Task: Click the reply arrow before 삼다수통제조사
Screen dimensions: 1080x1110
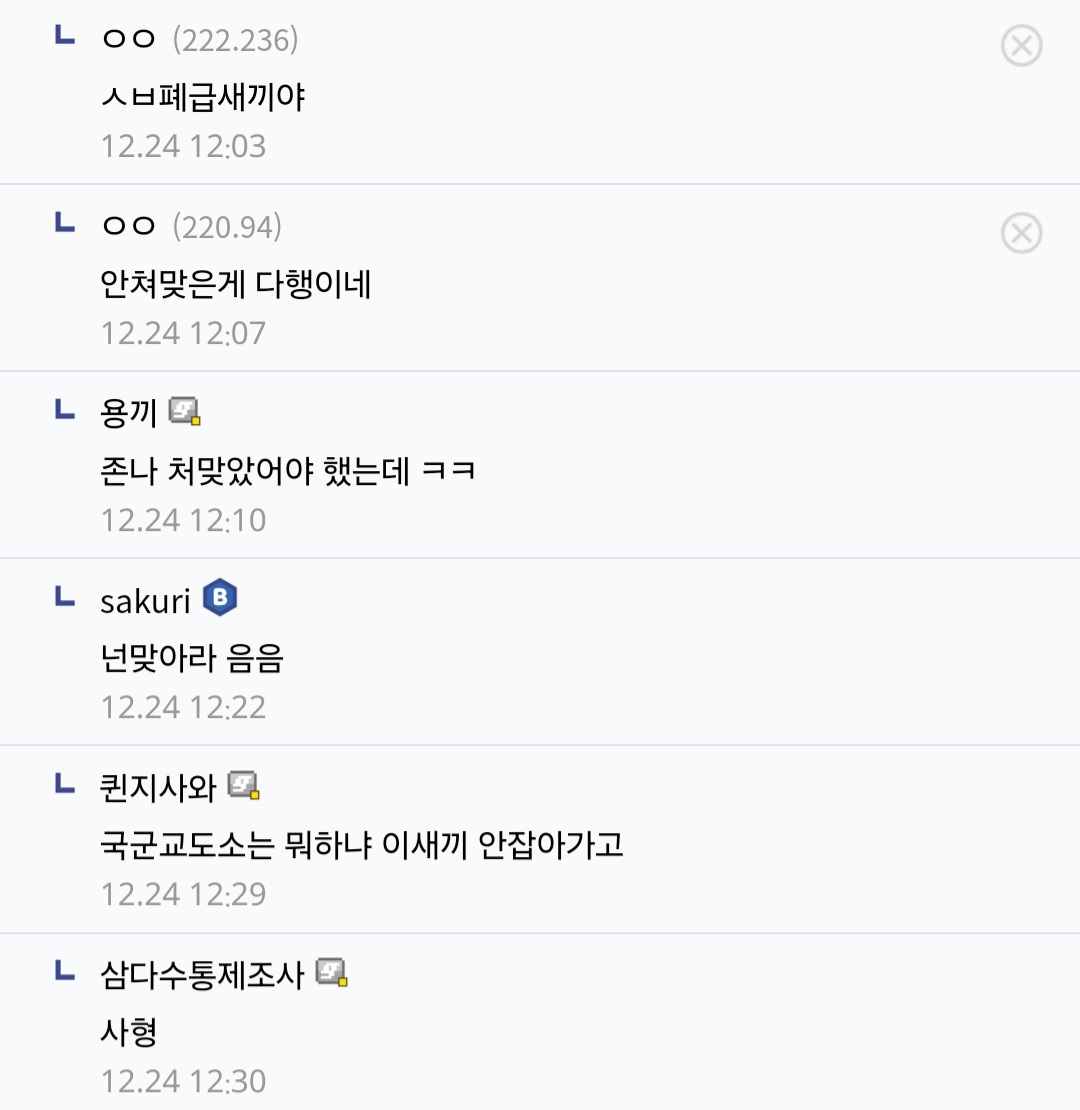Action: pos(64,971)
